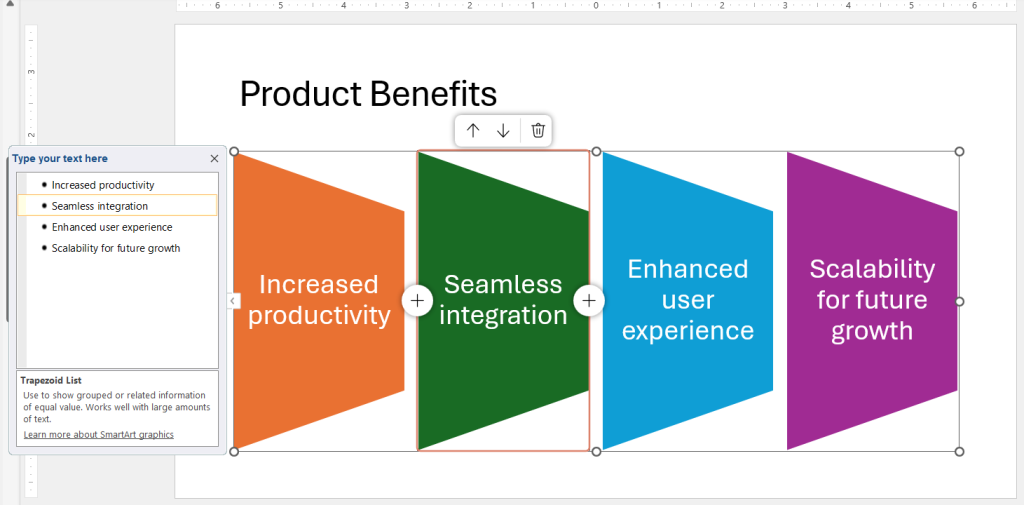
Task: Click the purple 'Scalability for future growth' trapezoid
Action: [872, 301]
